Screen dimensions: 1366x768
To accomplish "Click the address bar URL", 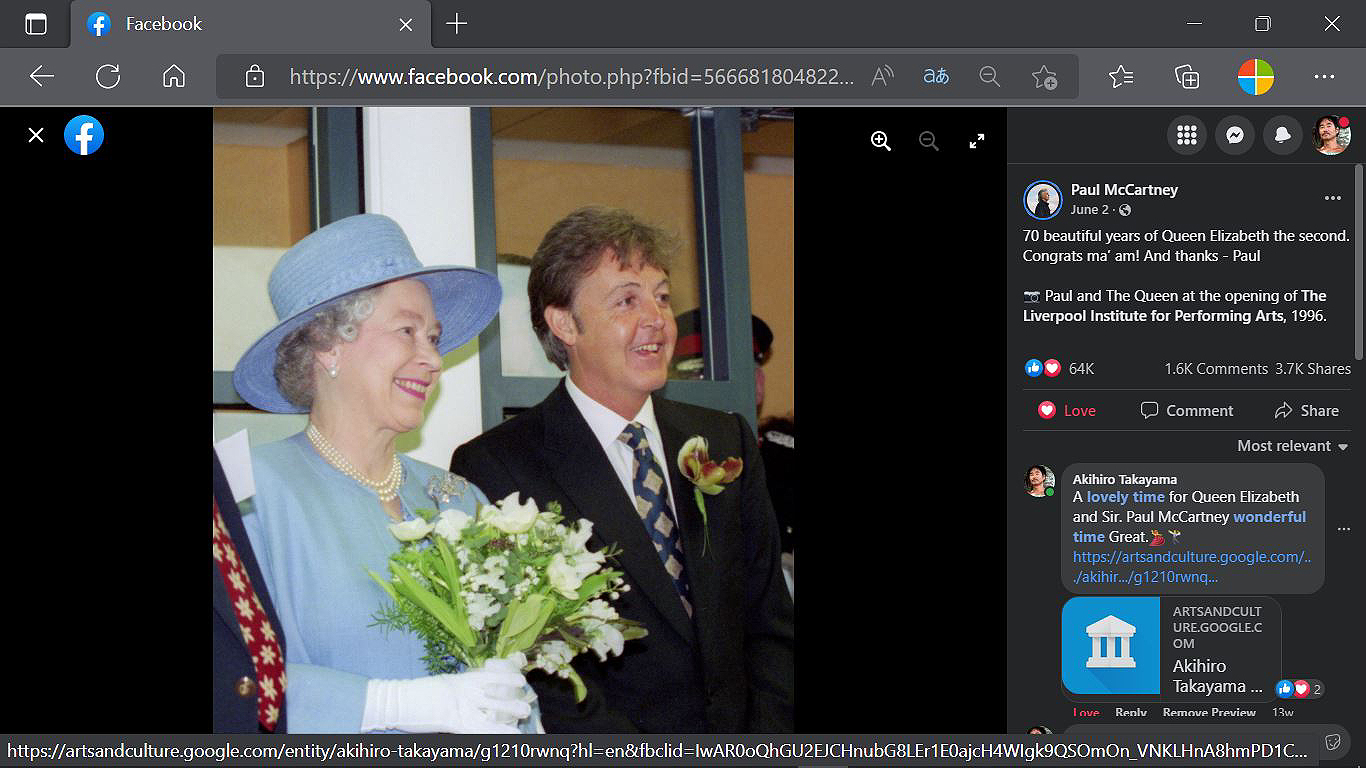I will (x=572, y=76).
